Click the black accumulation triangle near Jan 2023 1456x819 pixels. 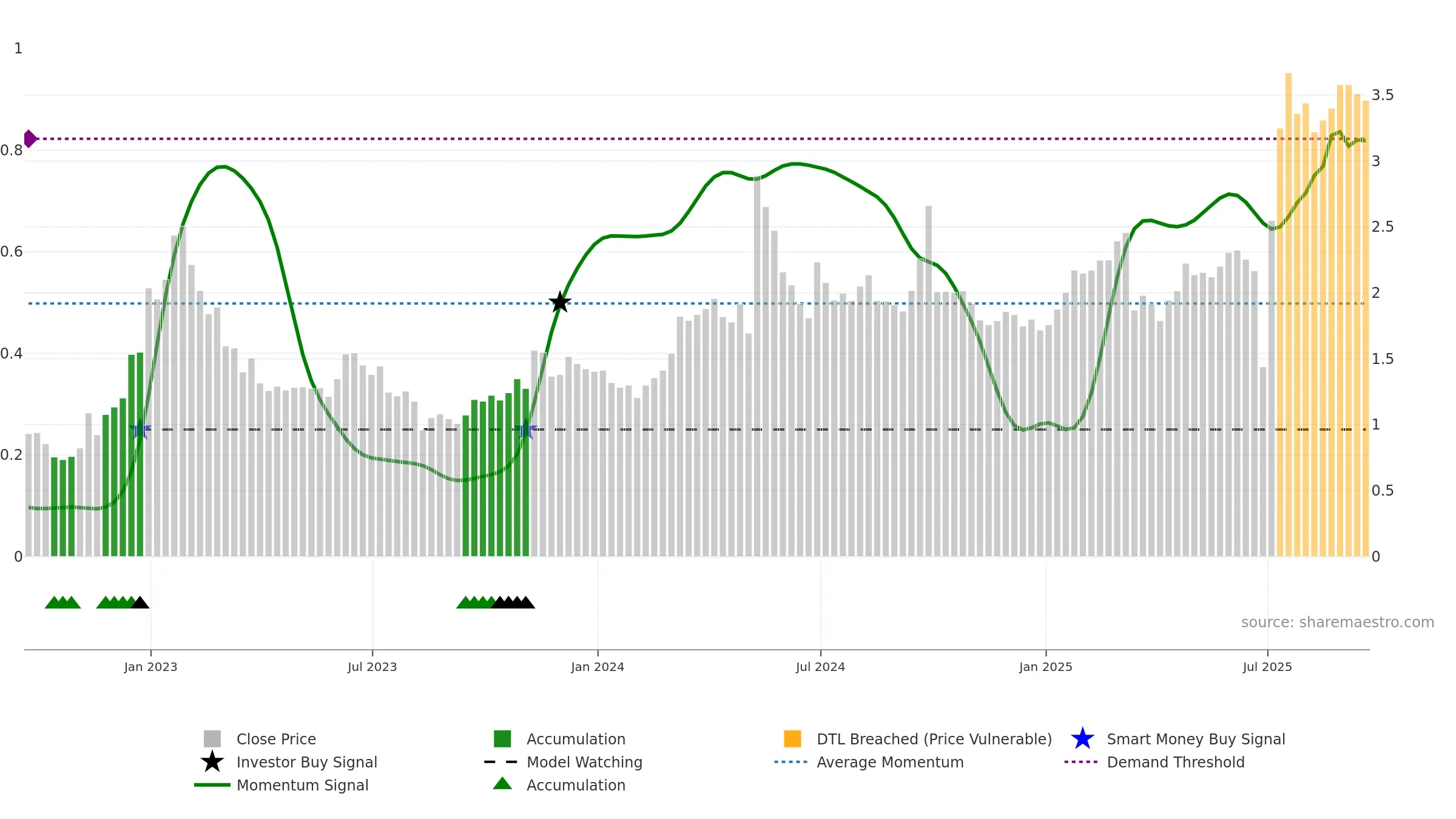pyautogui.click(x=140, y=602)
